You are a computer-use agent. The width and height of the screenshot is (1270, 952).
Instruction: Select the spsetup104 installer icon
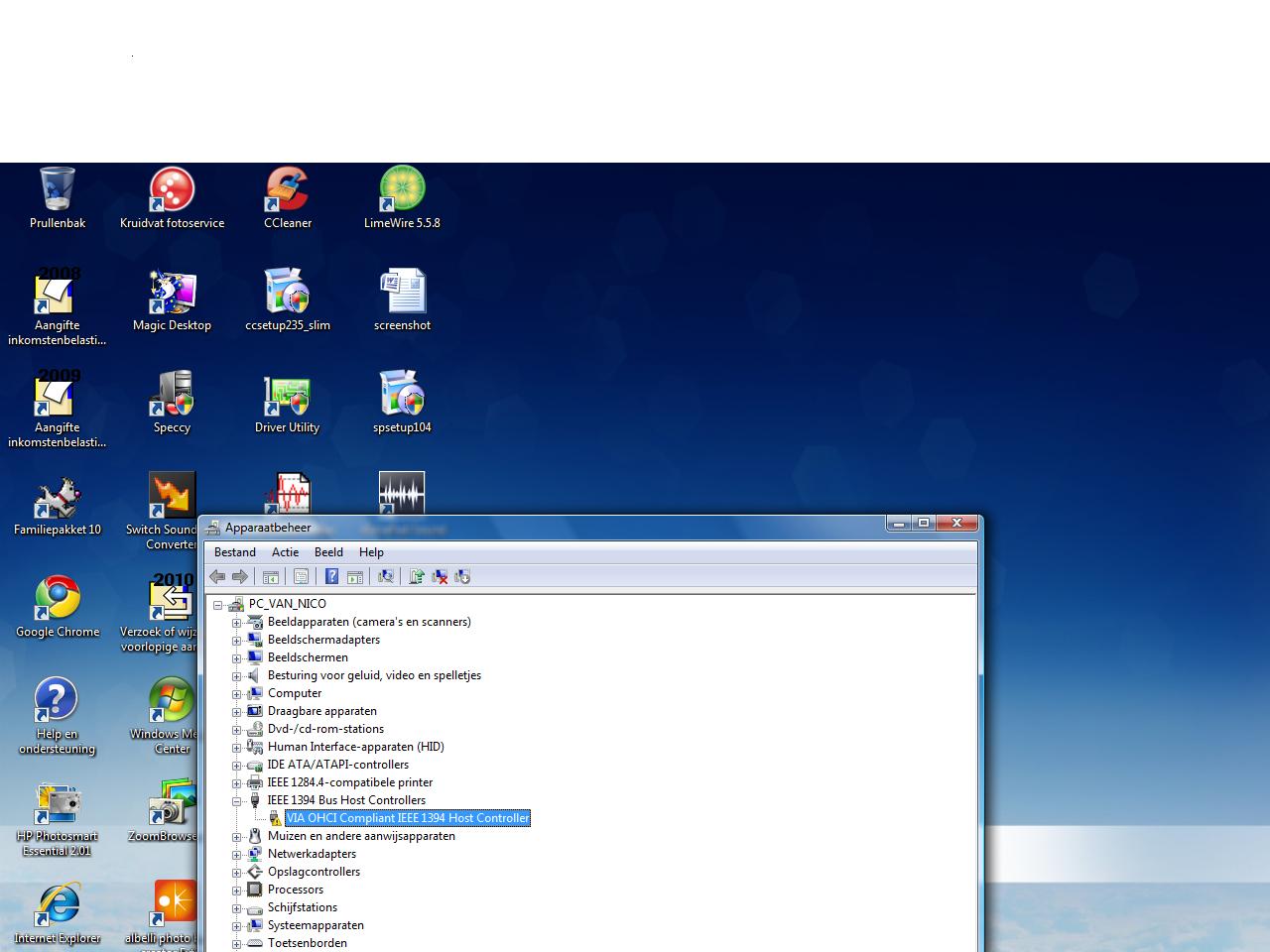(402, 403)
